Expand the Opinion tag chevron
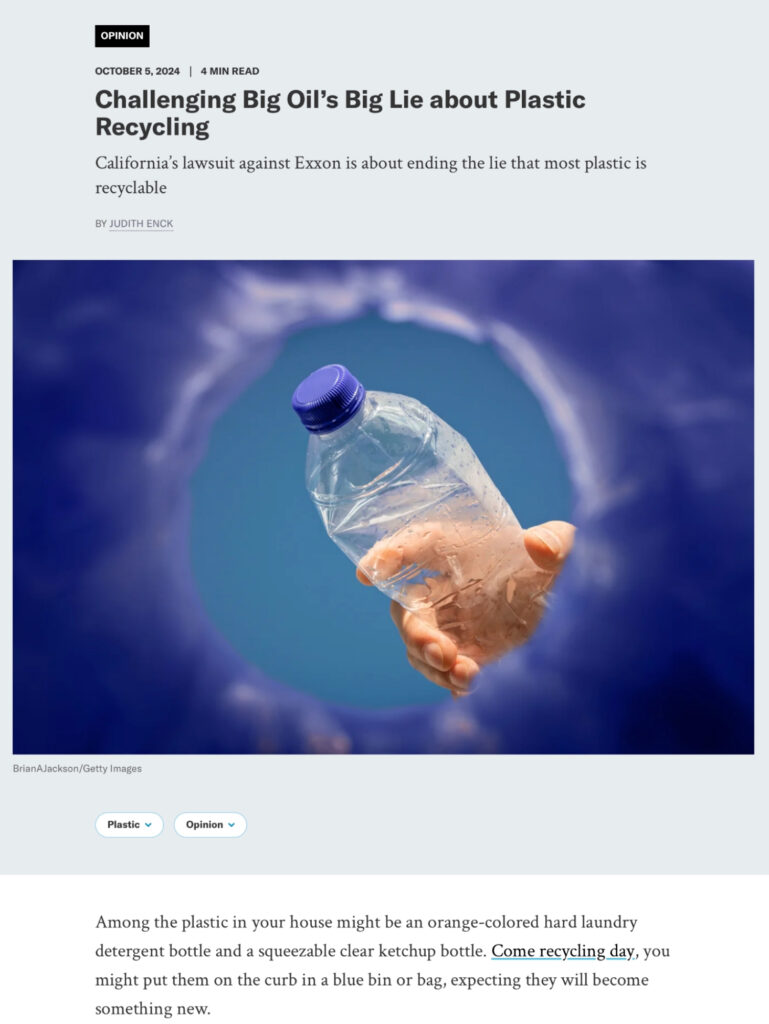 [231, 825]
